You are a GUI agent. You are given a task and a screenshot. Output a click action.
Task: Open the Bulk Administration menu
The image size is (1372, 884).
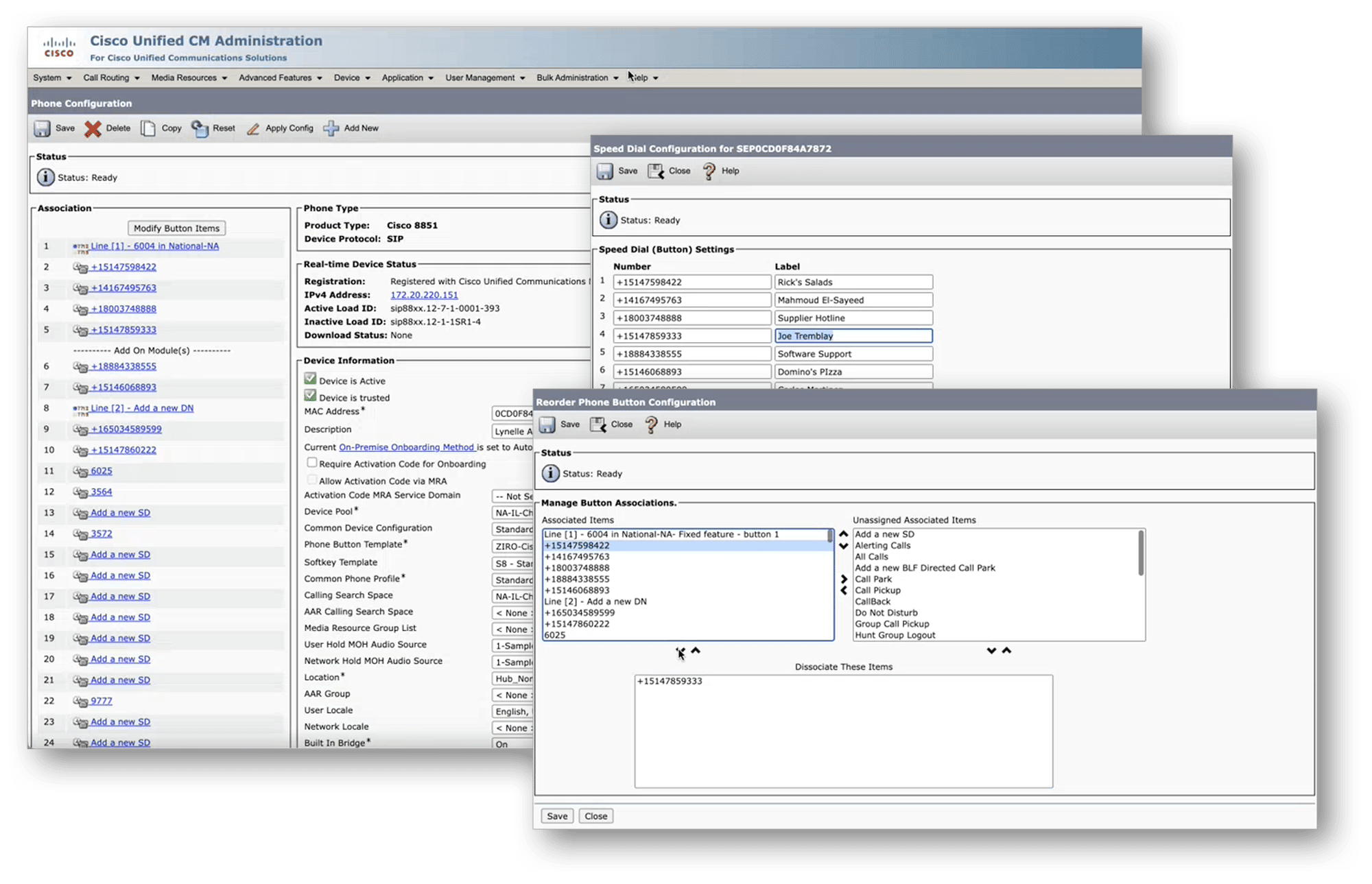point(577,77)
